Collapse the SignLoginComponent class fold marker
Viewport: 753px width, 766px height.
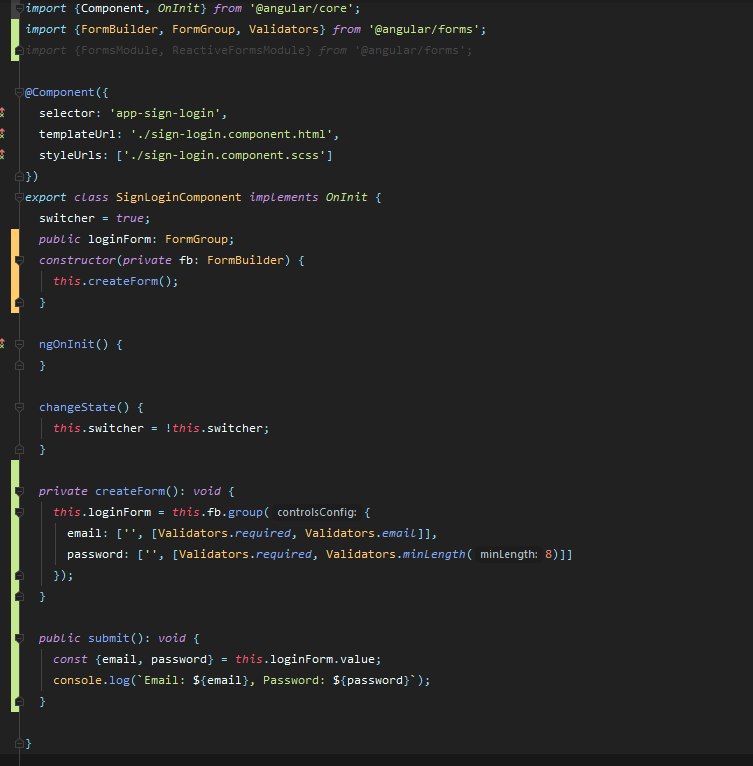coord(20,197)
